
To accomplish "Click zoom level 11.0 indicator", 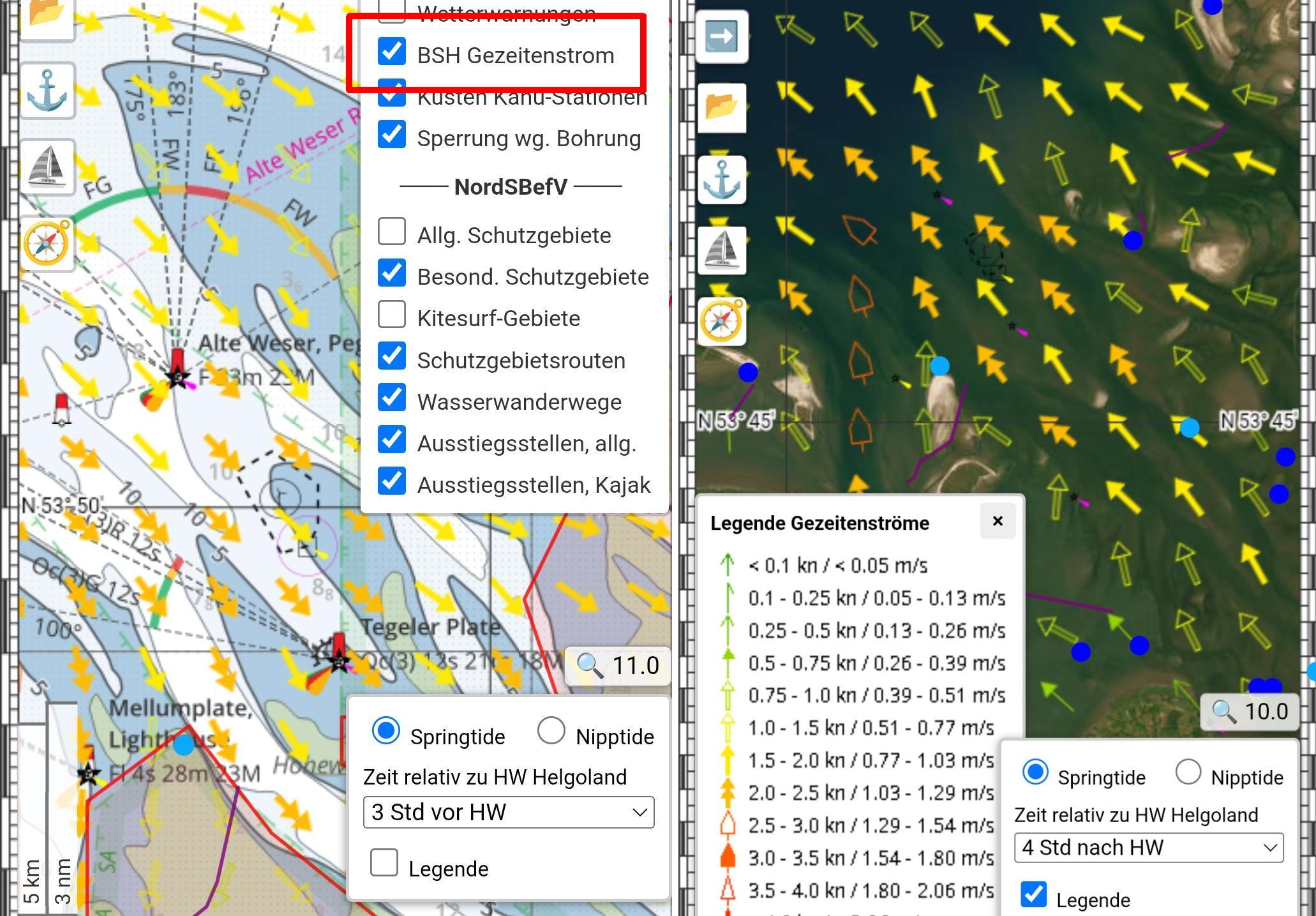I will (x=618, y=666).
